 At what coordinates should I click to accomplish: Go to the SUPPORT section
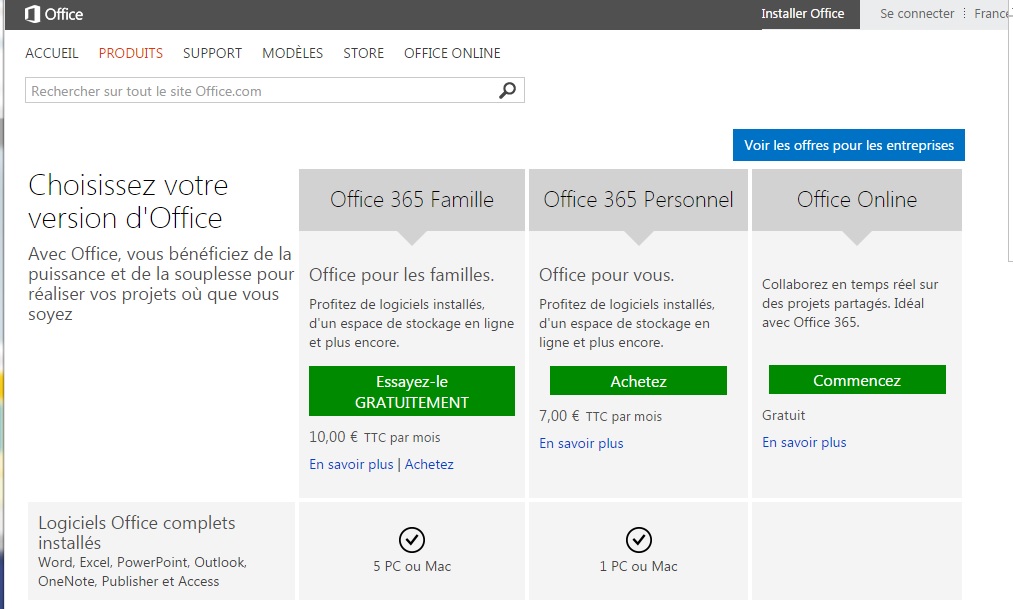click(213, 53)
